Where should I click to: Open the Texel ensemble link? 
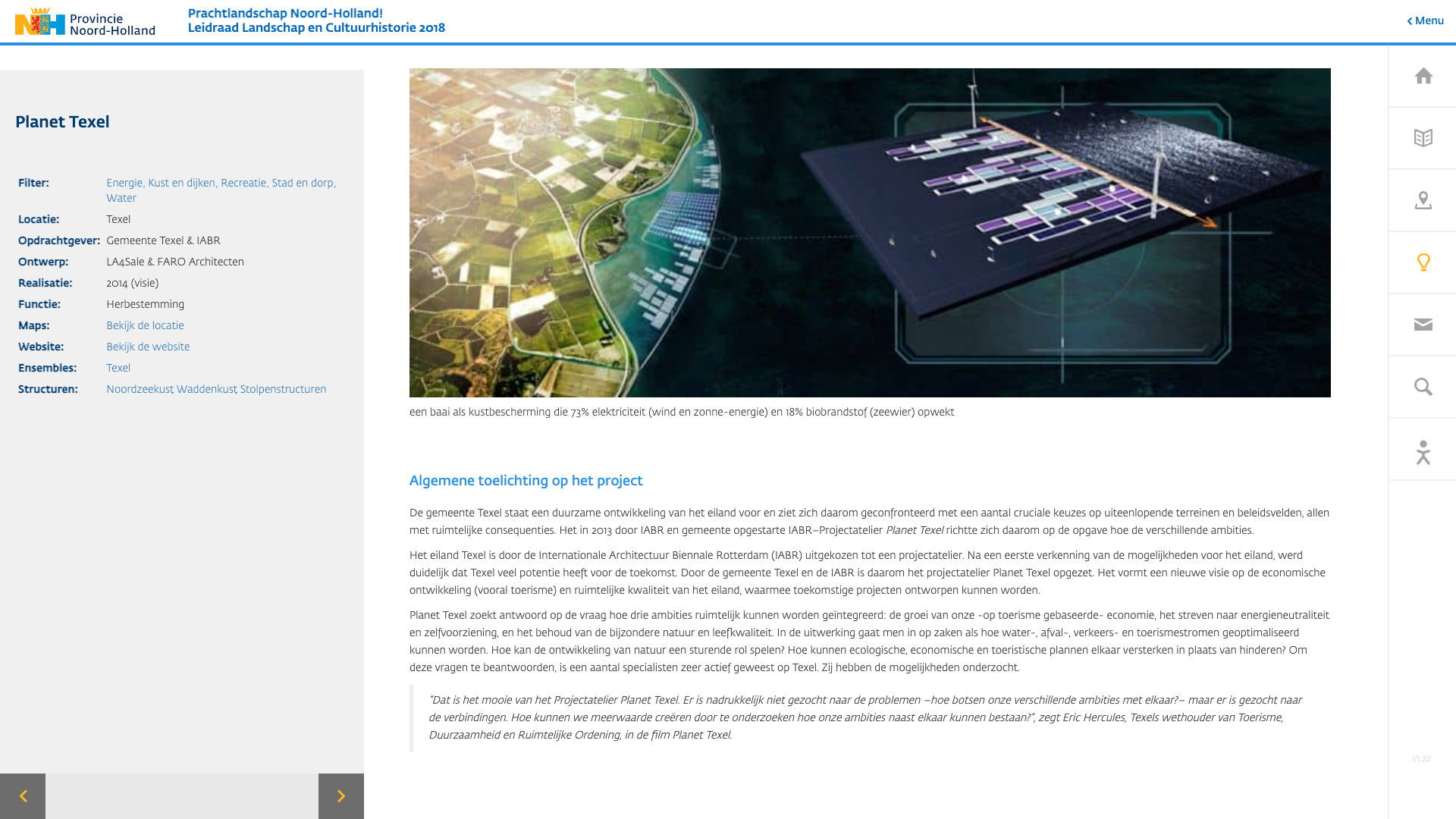point(118,368)
